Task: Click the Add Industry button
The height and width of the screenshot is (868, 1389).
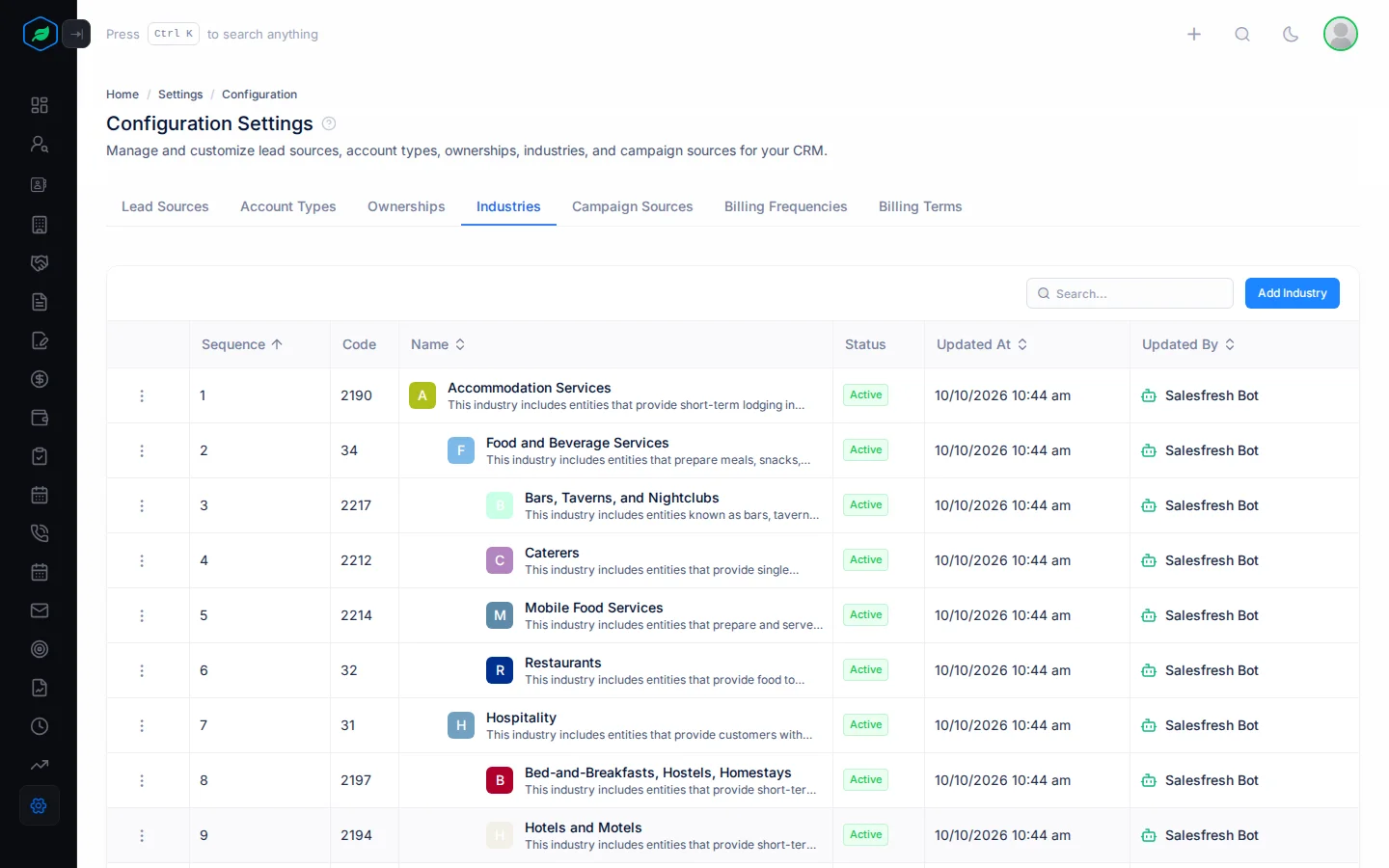Action: (x=1293, y=293)
